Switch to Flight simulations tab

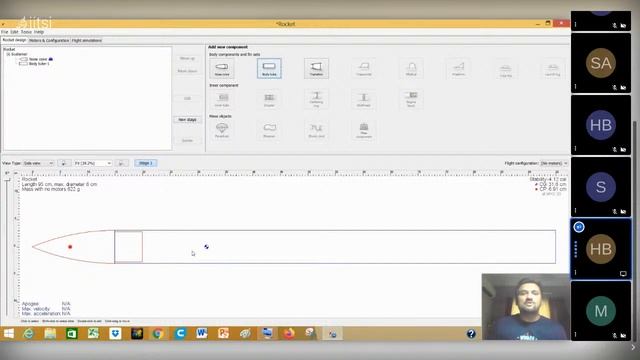pyautogui.click(x=87, y=40)
